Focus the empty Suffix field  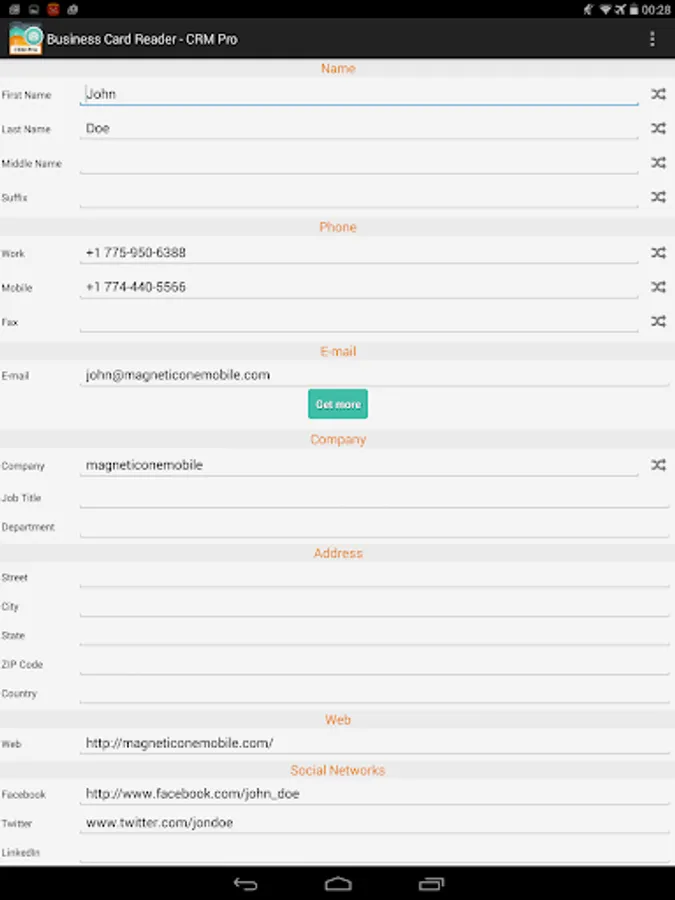(359, 197)
